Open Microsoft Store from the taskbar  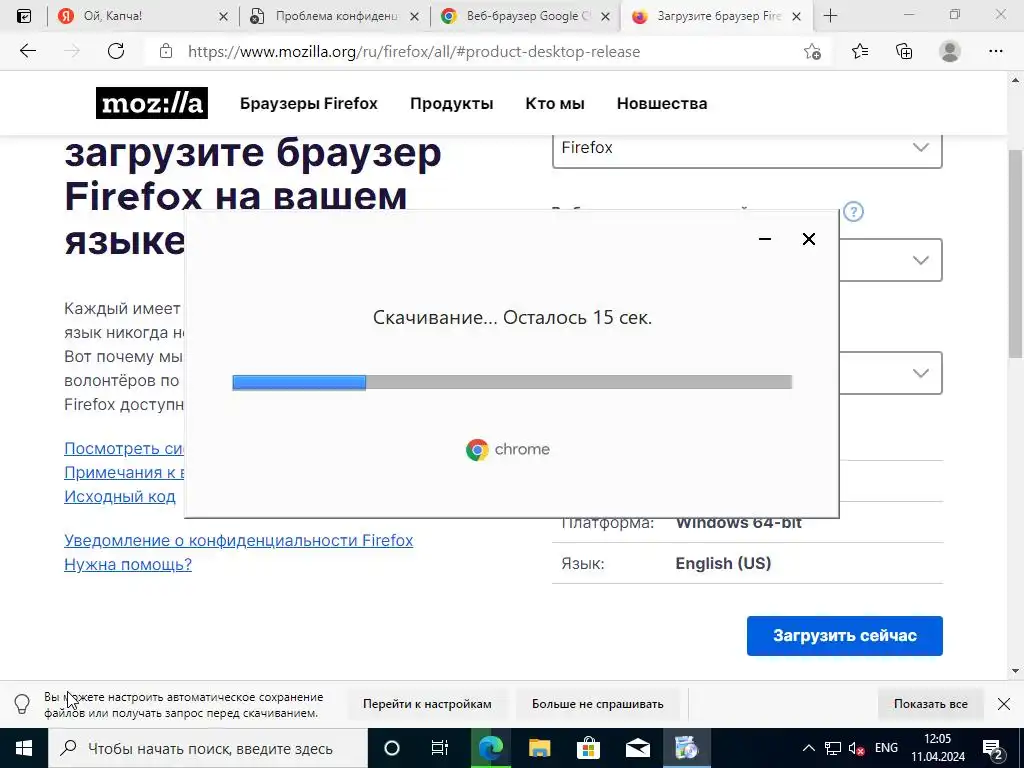[588, 748]
